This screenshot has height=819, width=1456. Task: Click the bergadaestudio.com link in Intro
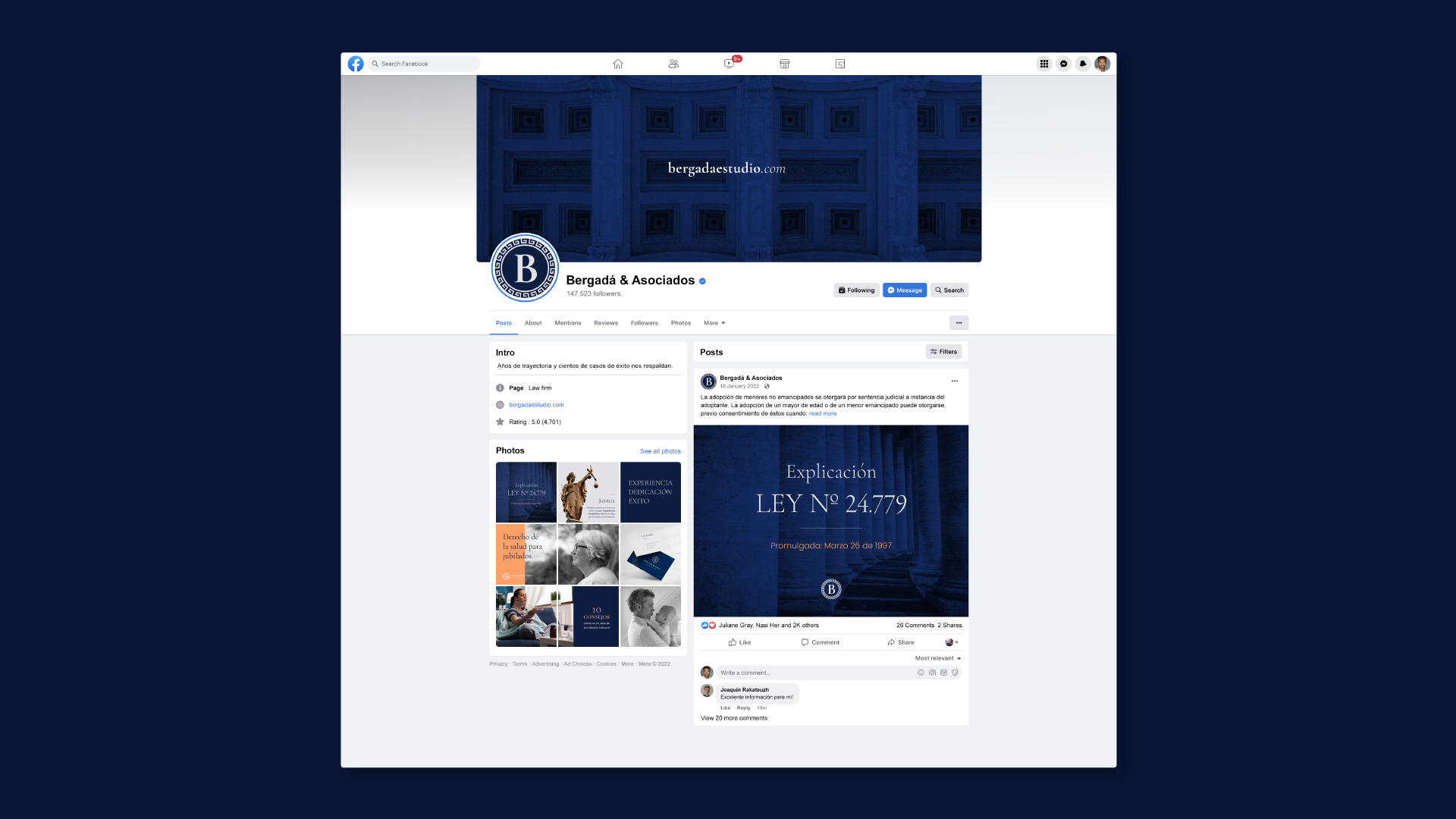click(536, 405)
